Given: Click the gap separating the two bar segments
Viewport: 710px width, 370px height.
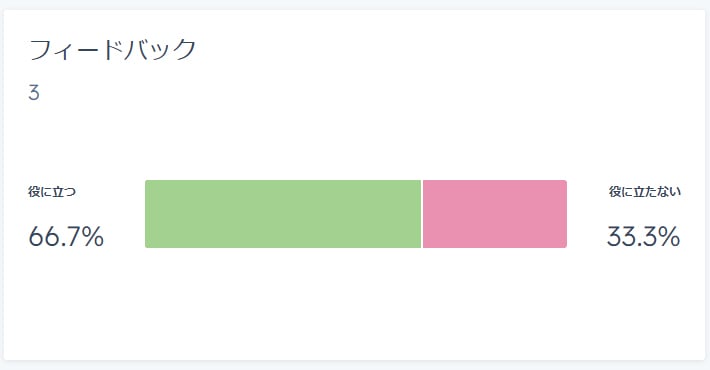Looking at the screenshot, I should (422, 214).
